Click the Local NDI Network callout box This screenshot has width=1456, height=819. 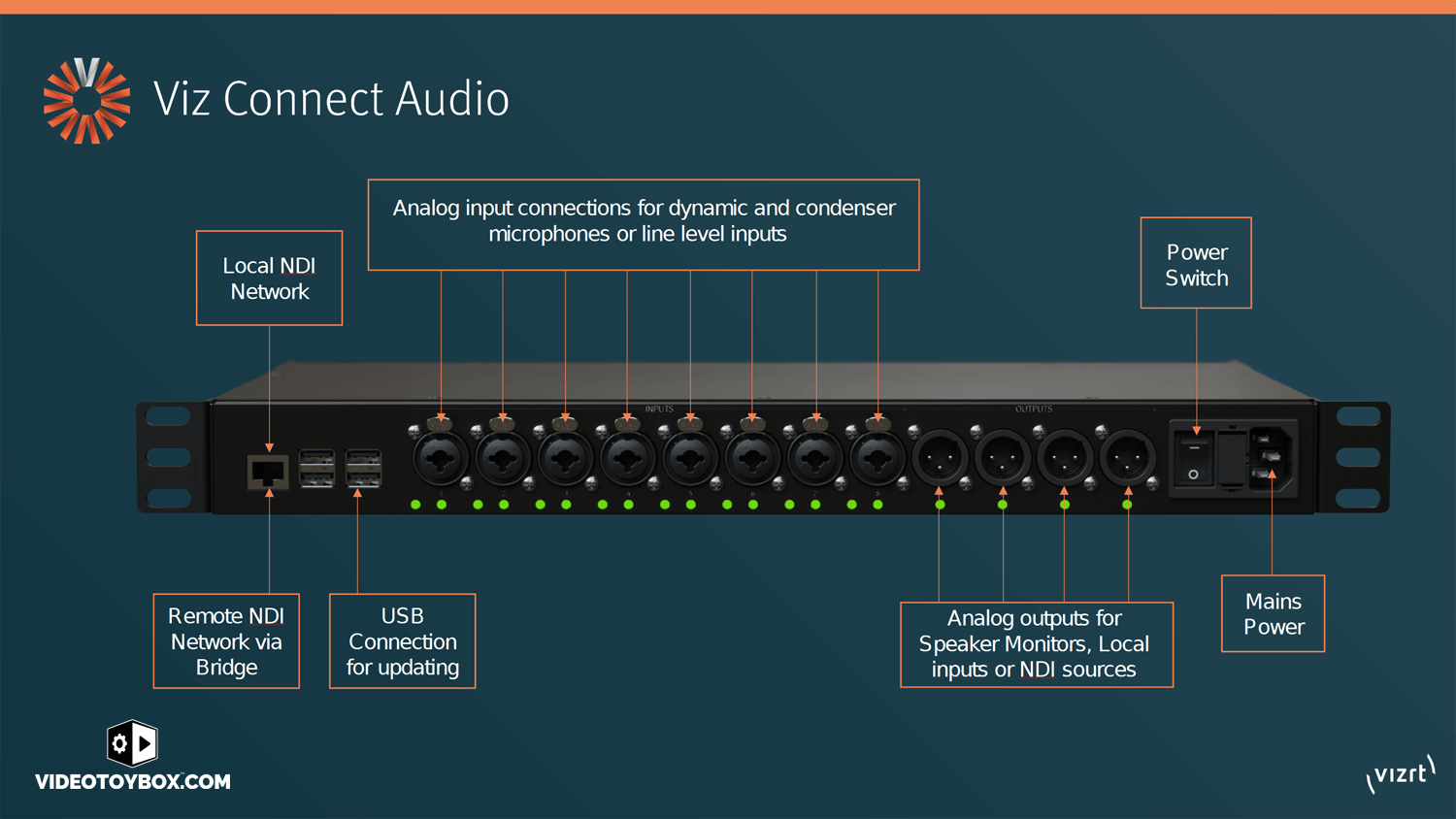(269, 278)
